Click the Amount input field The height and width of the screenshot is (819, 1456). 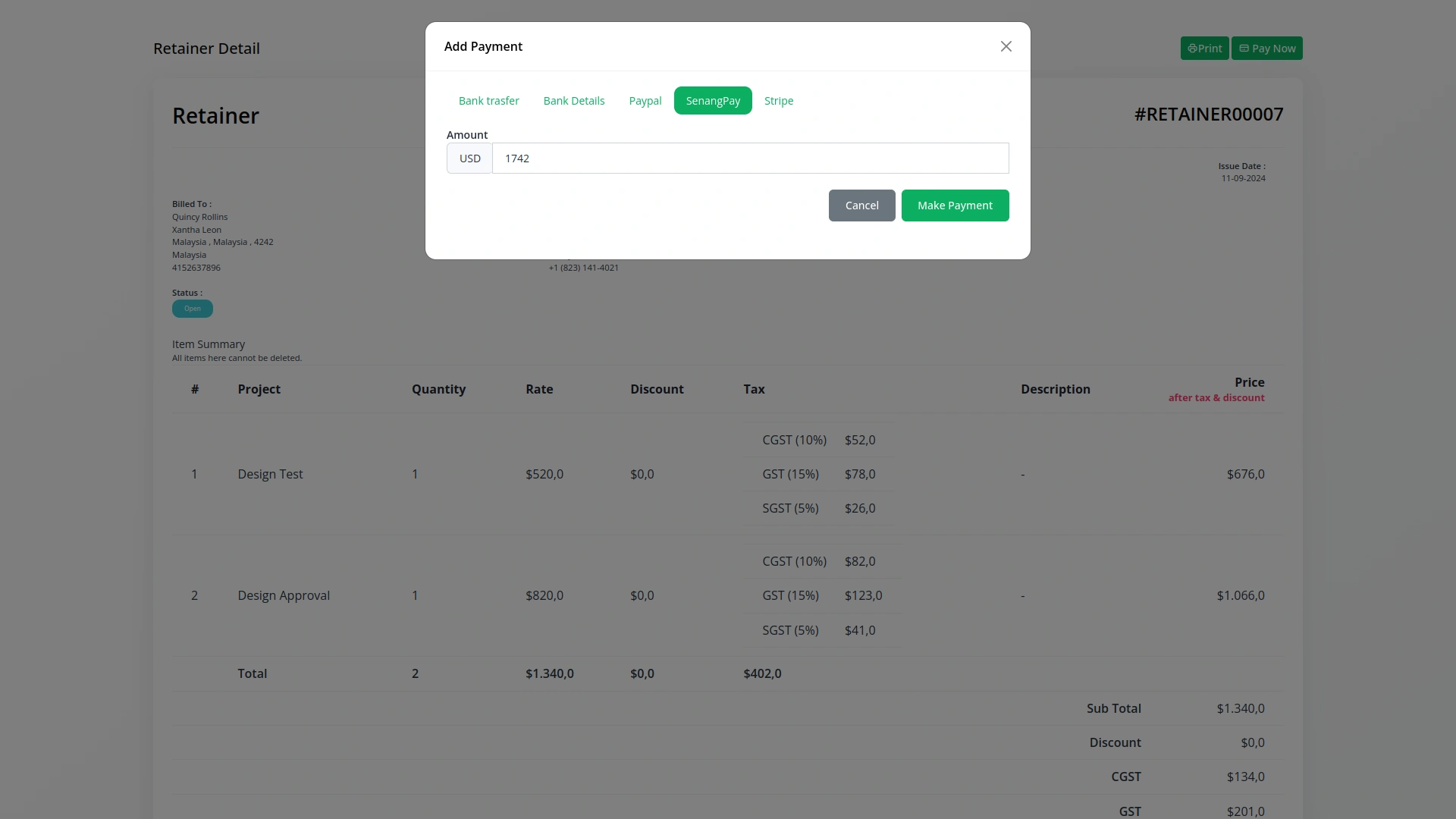[749, 158]
